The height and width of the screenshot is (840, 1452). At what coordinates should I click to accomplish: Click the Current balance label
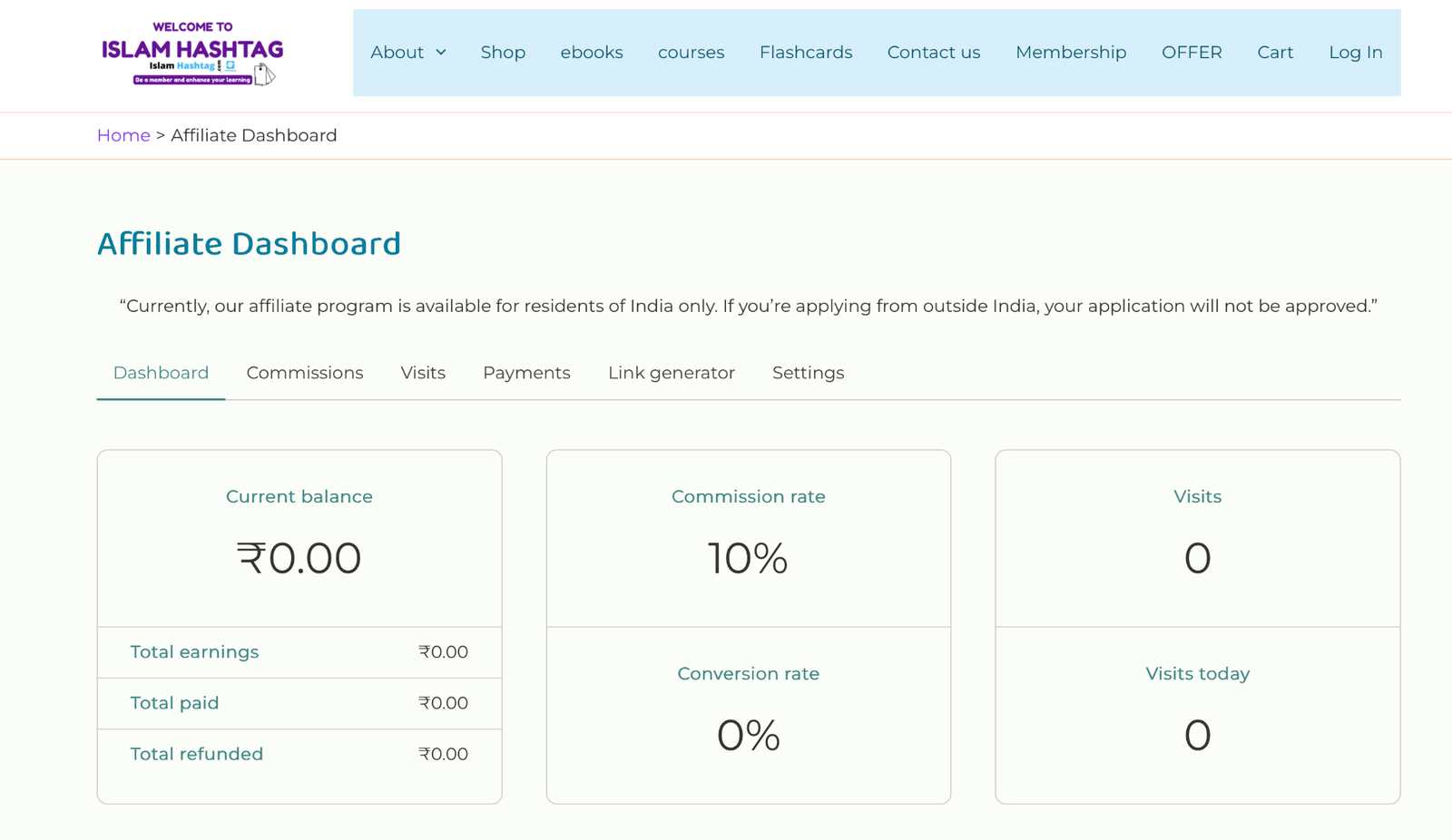[299, 496]
